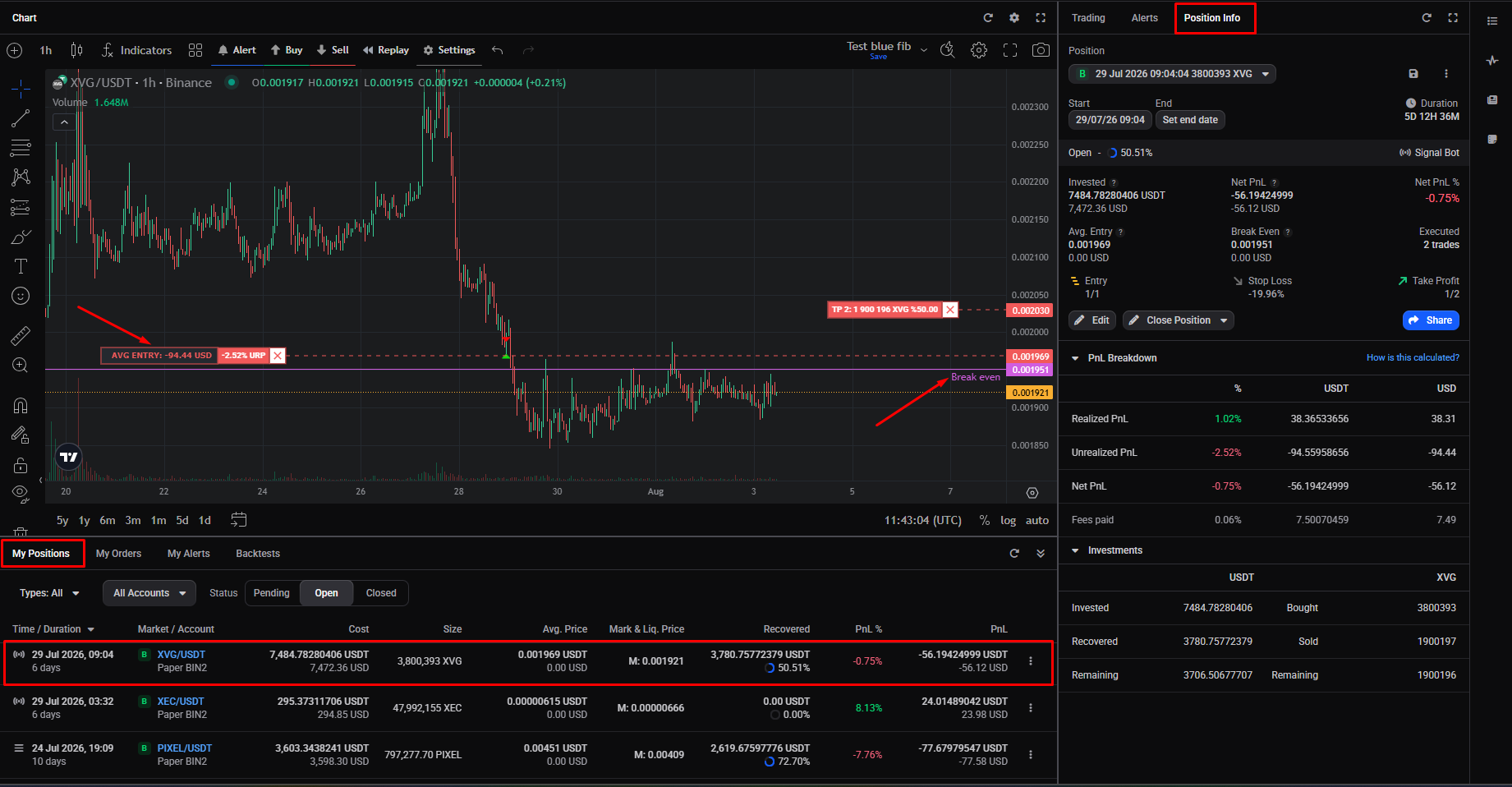1512x787 pixels.
Task: Open the Indicators menu
Action: (x=136, y=50)
